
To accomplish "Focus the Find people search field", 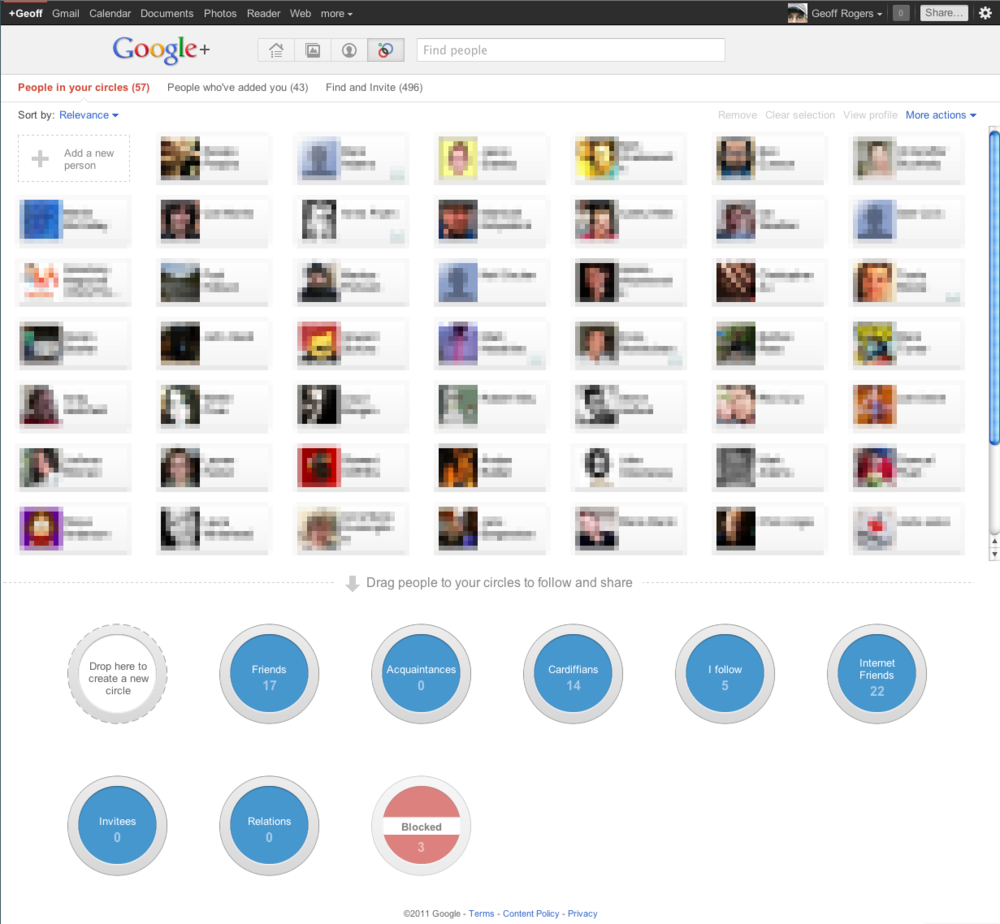I will pos(570,50).
